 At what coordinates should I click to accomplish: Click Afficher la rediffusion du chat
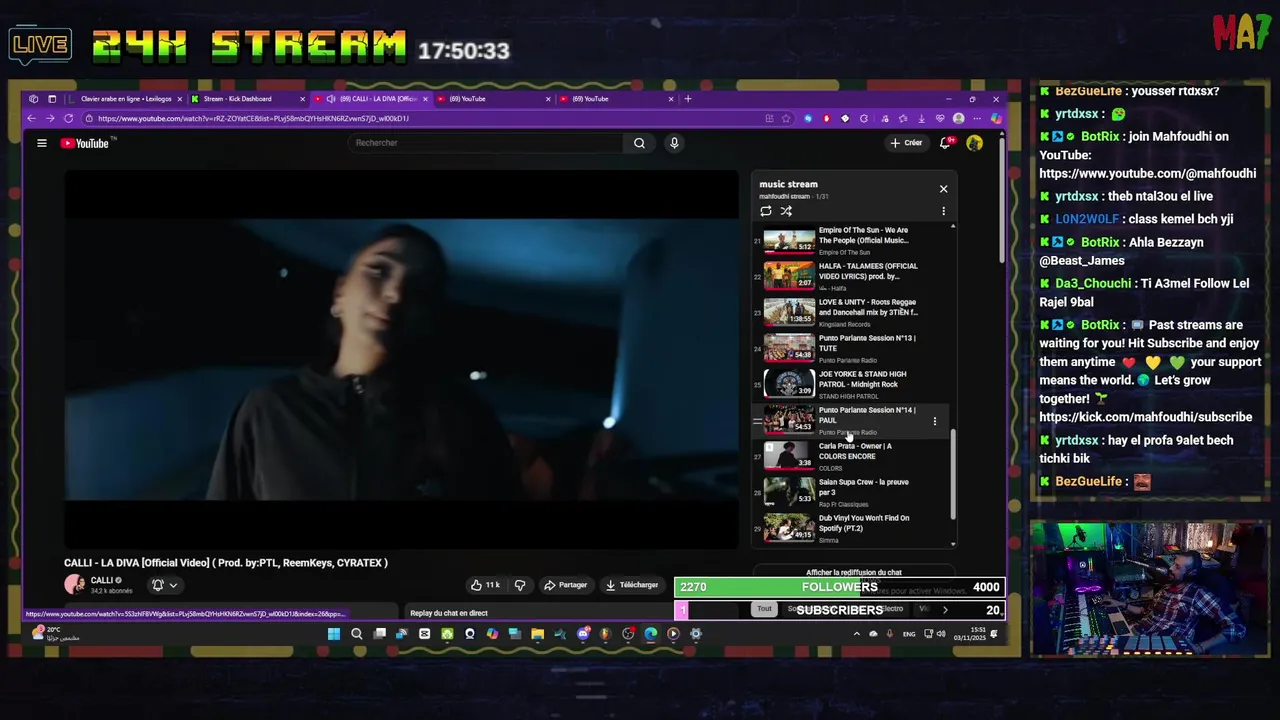coord(854,573)
